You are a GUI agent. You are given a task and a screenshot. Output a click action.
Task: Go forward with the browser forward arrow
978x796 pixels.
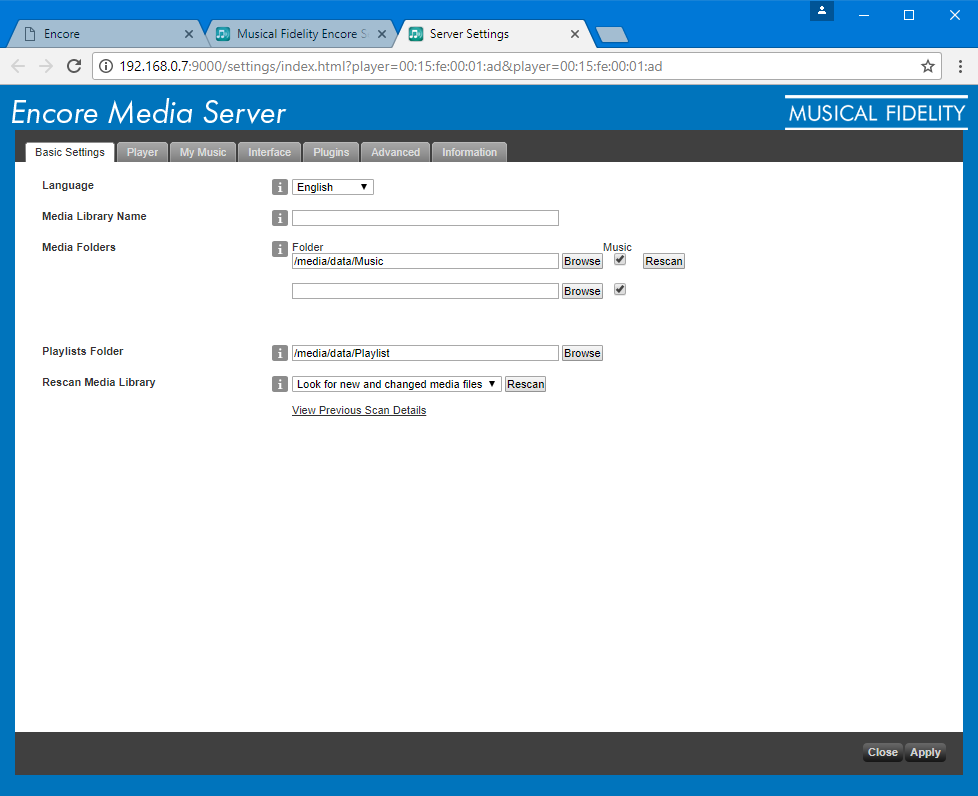(x=46, y=66)
